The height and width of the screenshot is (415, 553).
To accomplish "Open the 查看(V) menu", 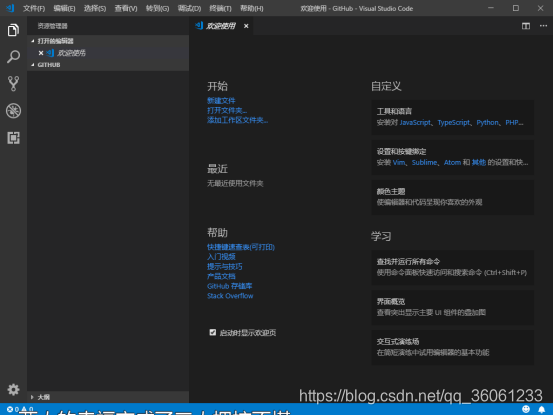I will coord(126,8).
